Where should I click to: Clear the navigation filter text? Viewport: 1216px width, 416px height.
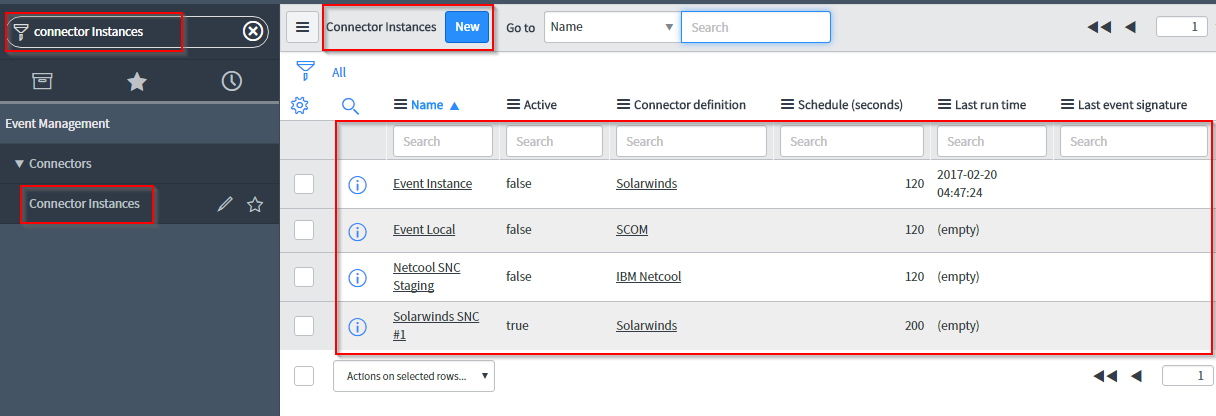[253, 31]
